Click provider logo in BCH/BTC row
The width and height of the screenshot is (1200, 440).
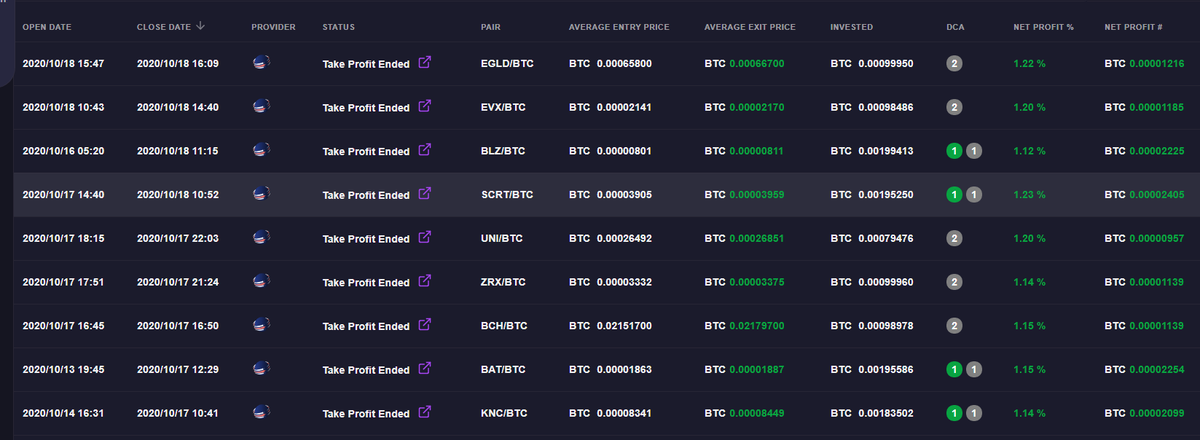[262, 325]
